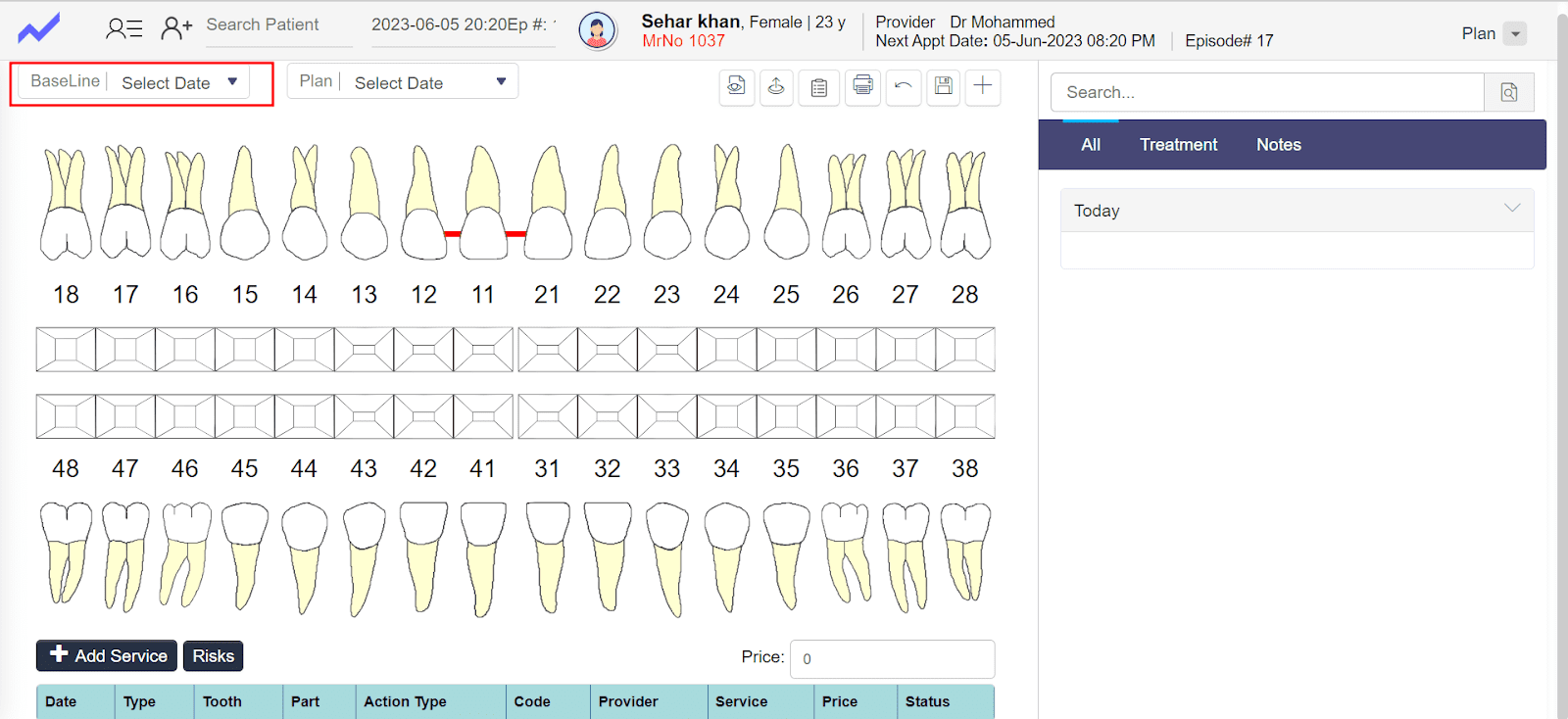This screenshot has height=719, width=1568.
Task: Switch to the Treatment tab
Action: pos(1178,145)
